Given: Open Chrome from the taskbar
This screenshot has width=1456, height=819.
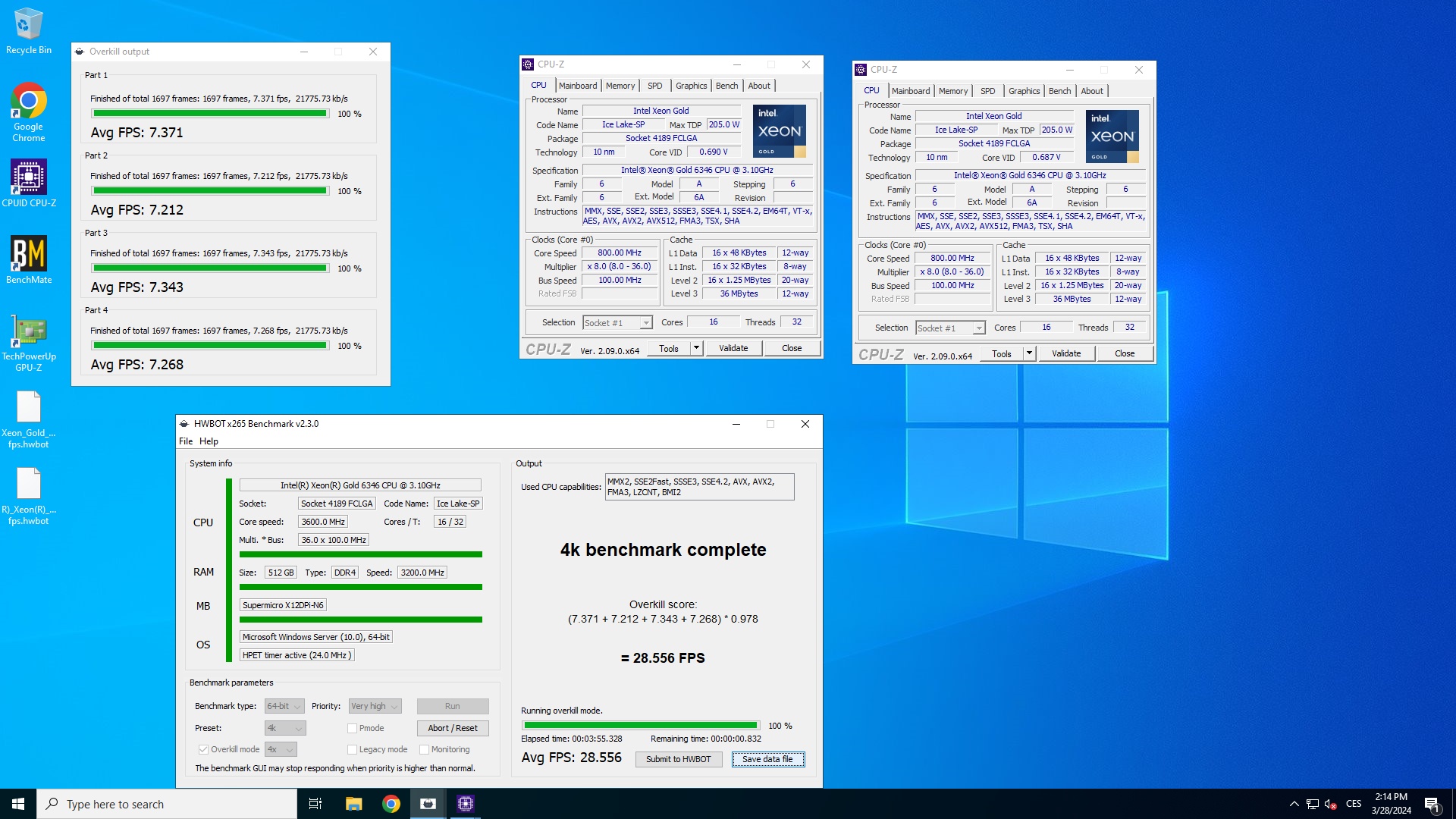Looking at the screenshot, I should coord(391,804).
